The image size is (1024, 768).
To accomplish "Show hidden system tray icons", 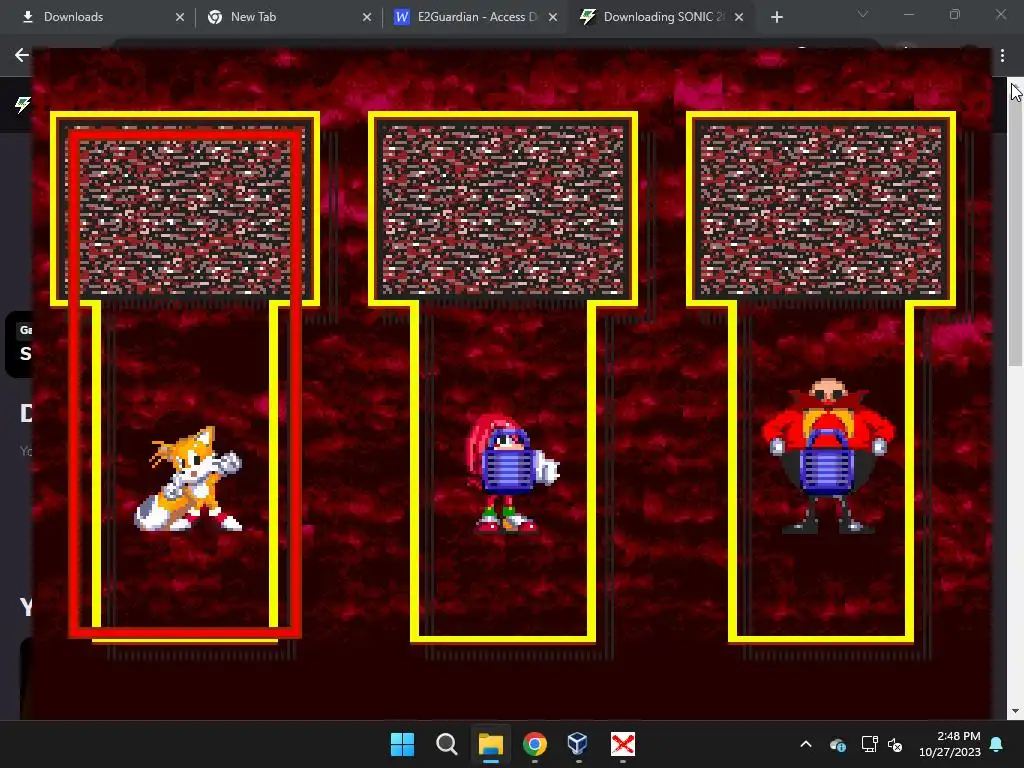I will (x=806, y=744).
